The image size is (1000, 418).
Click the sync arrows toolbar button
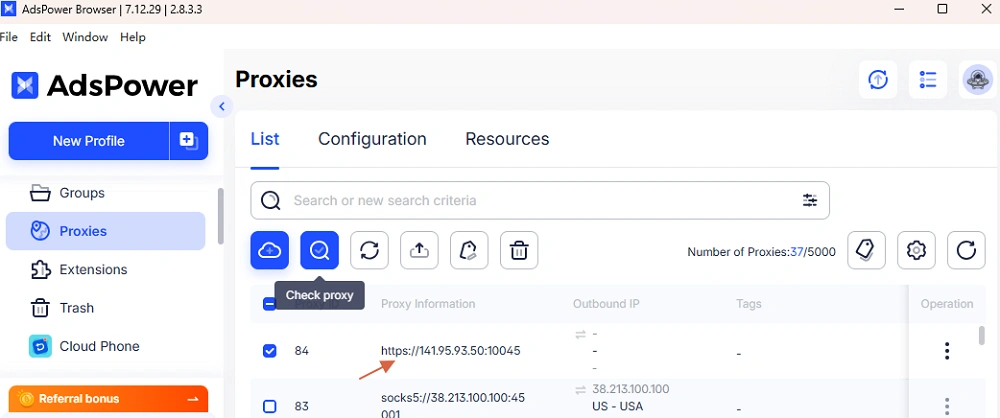point(369,250)
